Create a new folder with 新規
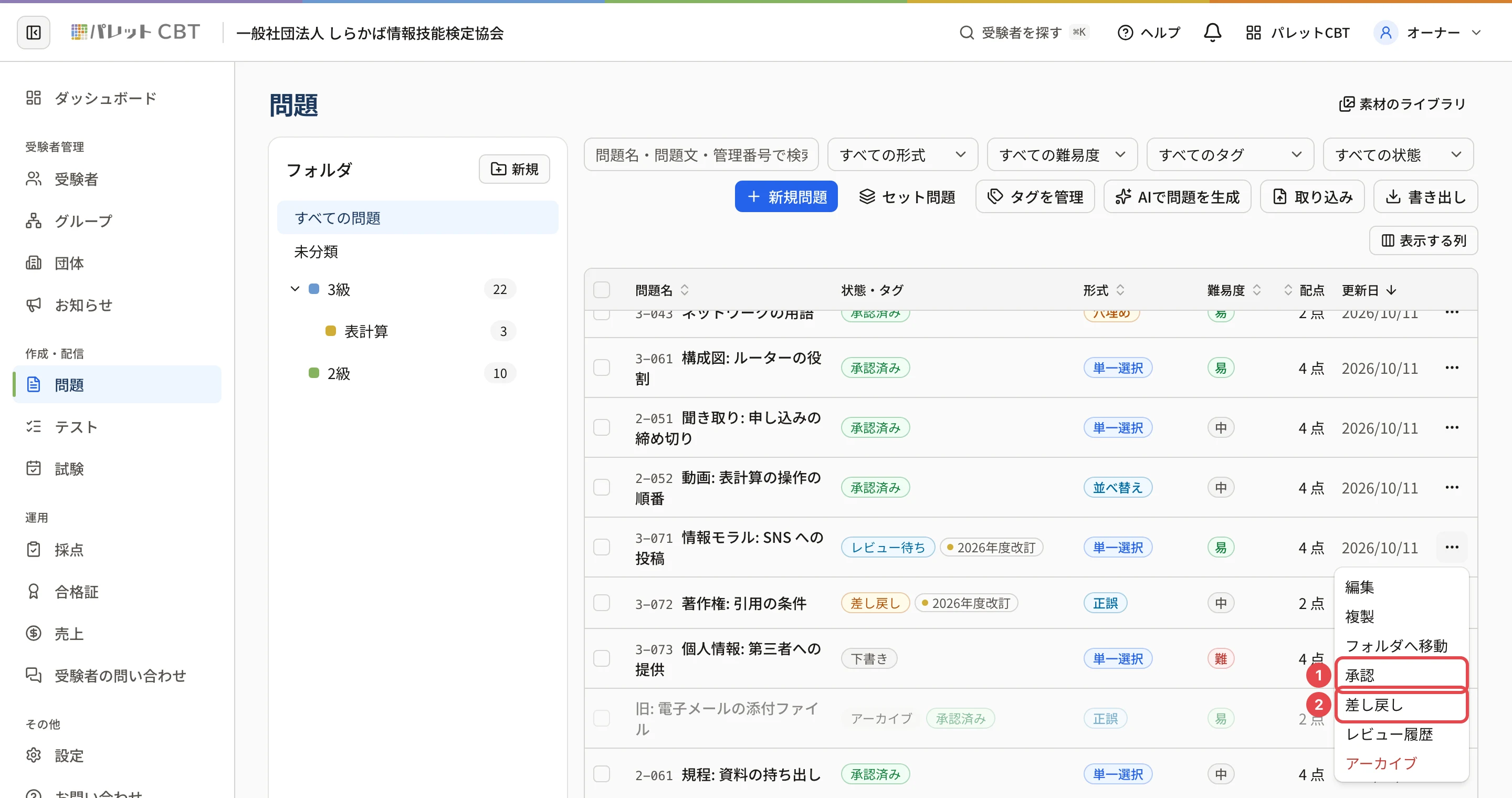The height and width of the screenshot is (798, 1512). (x=514, y=169)
